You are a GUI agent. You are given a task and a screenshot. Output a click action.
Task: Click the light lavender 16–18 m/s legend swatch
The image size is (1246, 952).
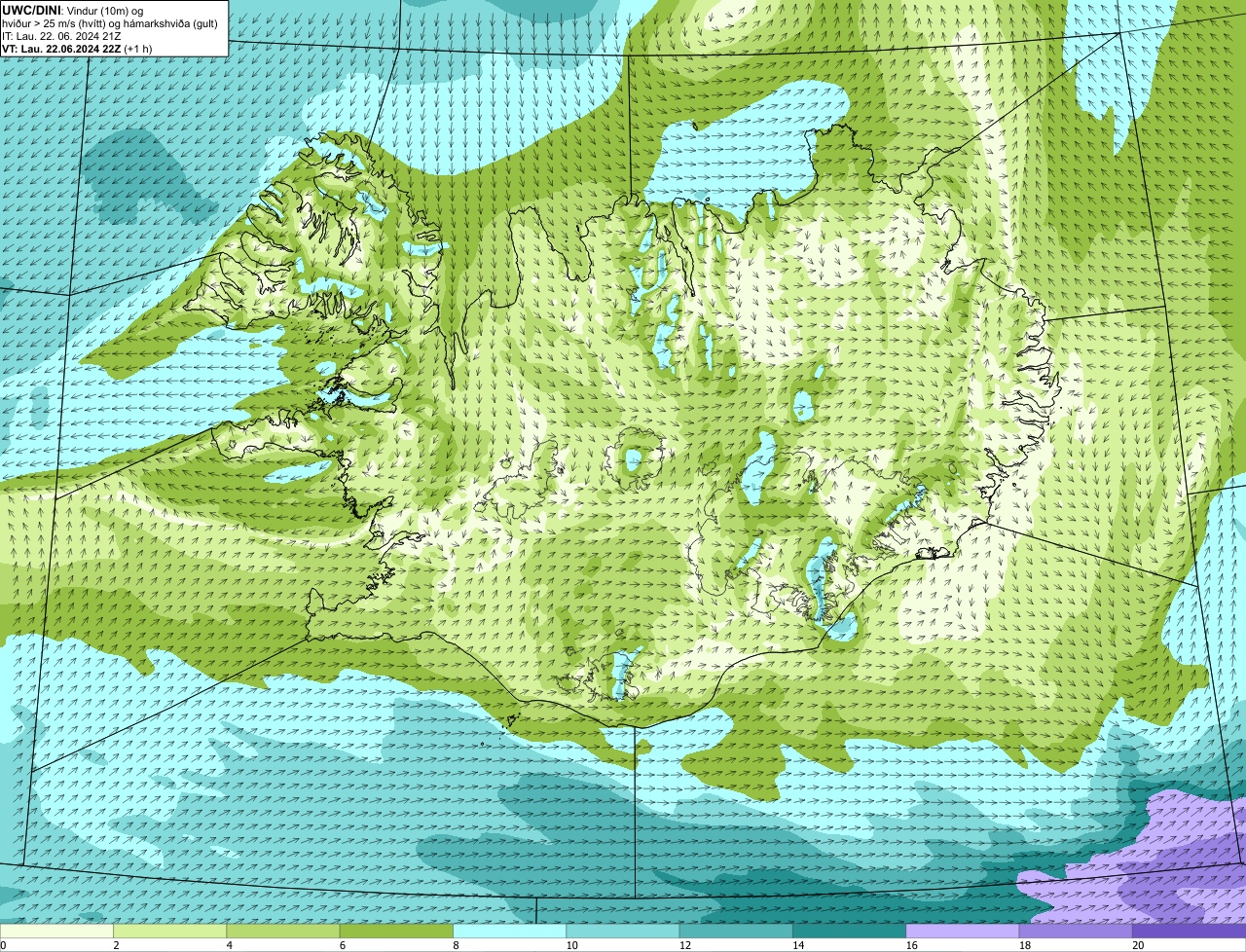(x=963, y=931)
